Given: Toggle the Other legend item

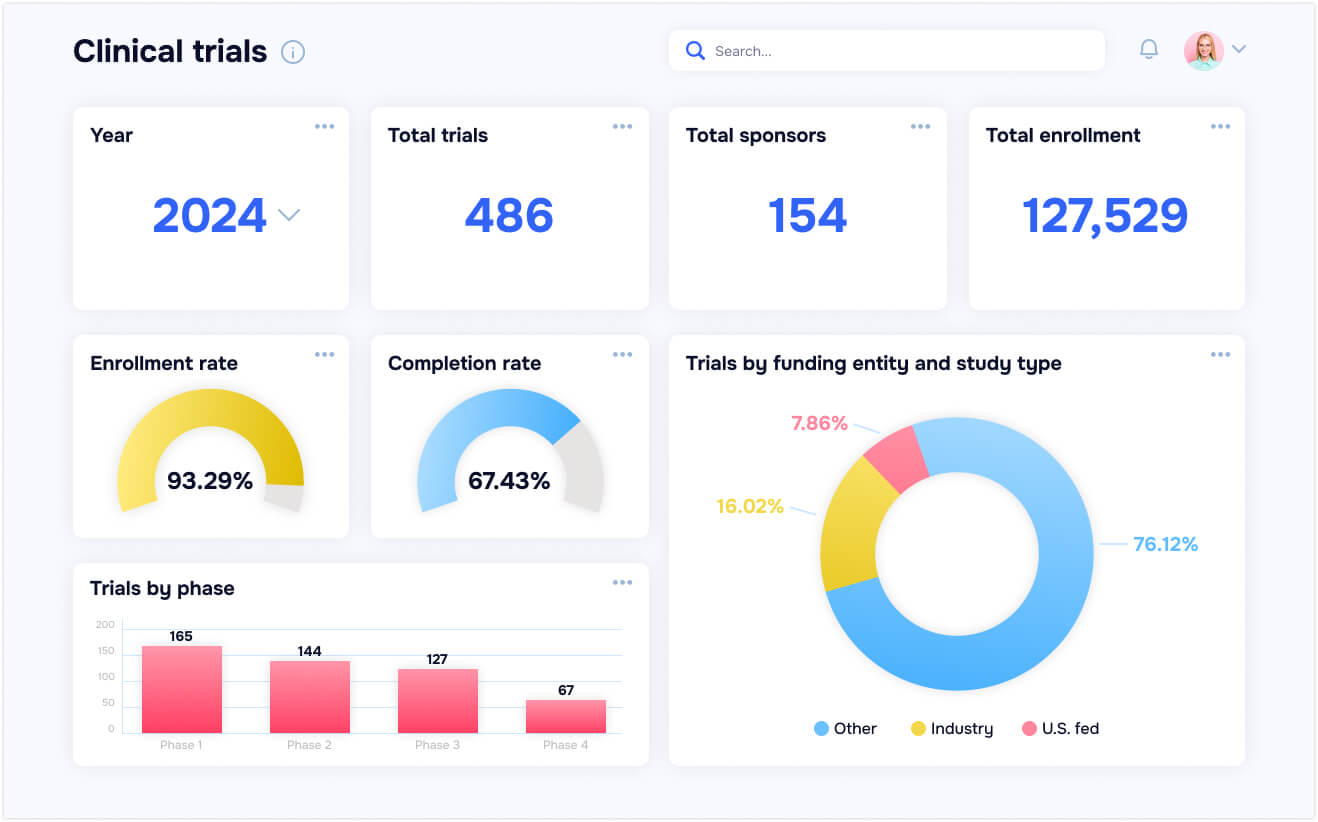Looking at the screenshot, I should pos(845,729).
